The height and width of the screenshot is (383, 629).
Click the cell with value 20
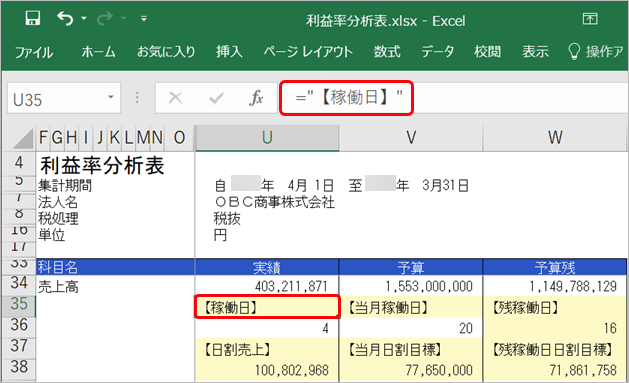click(x=411, y=328)
